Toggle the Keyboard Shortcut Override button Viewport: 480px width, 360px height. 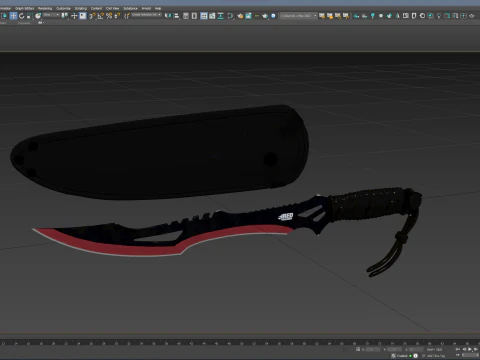pyautogui.click(x=83, y=16)
